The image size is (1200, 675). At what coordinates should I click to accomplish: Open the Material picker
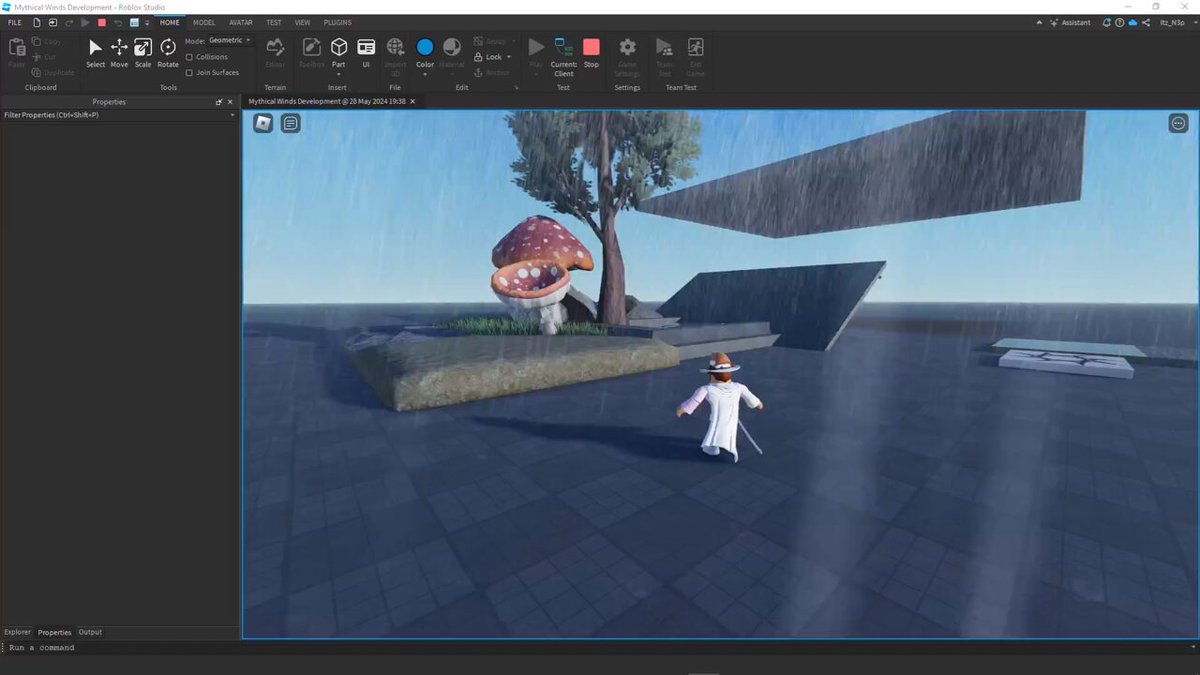(452, 53)
